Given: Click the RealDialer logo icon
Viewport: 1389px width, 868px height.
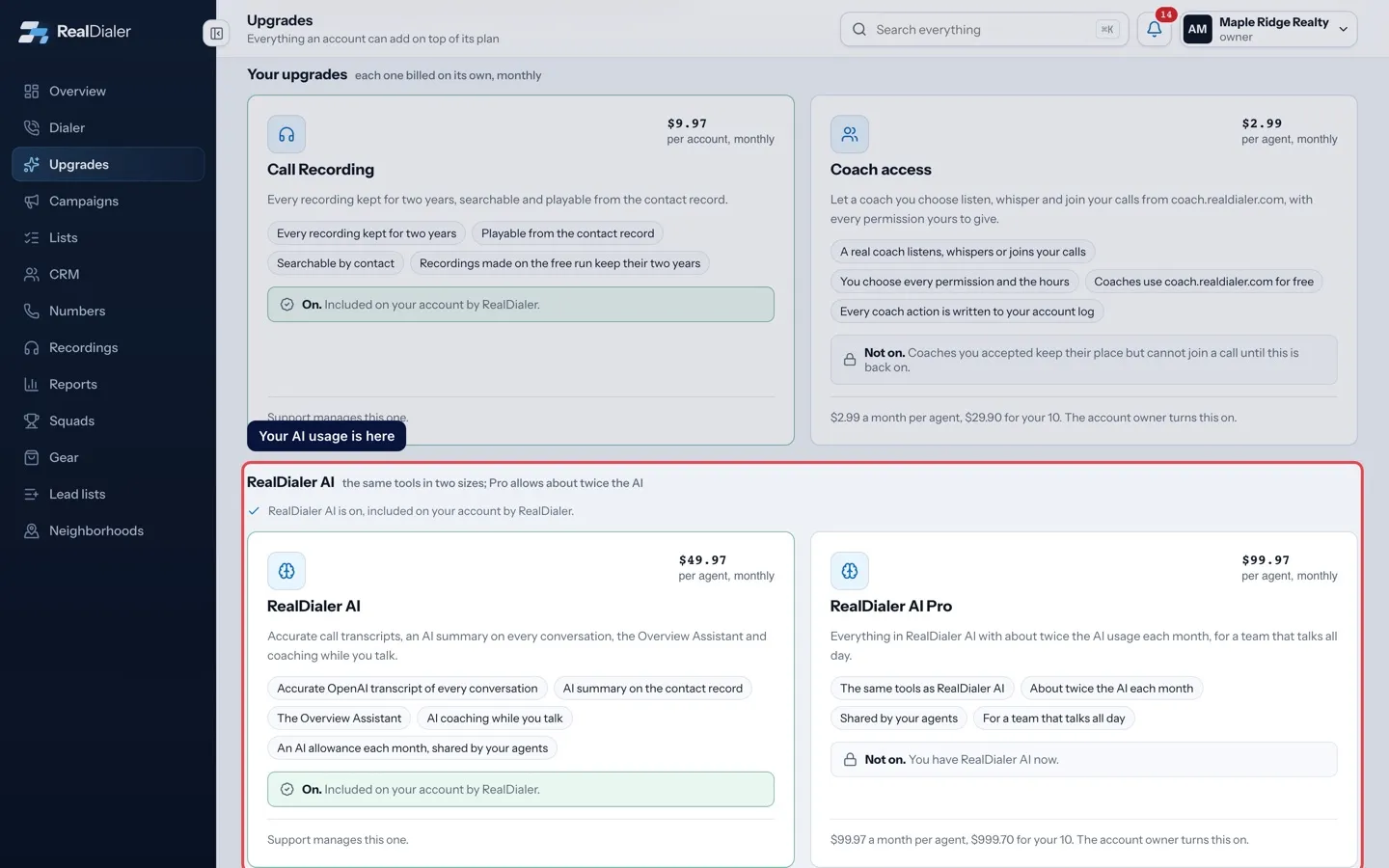Looking at the screenshot, I should pyautogui.click(x=34, y=32).
